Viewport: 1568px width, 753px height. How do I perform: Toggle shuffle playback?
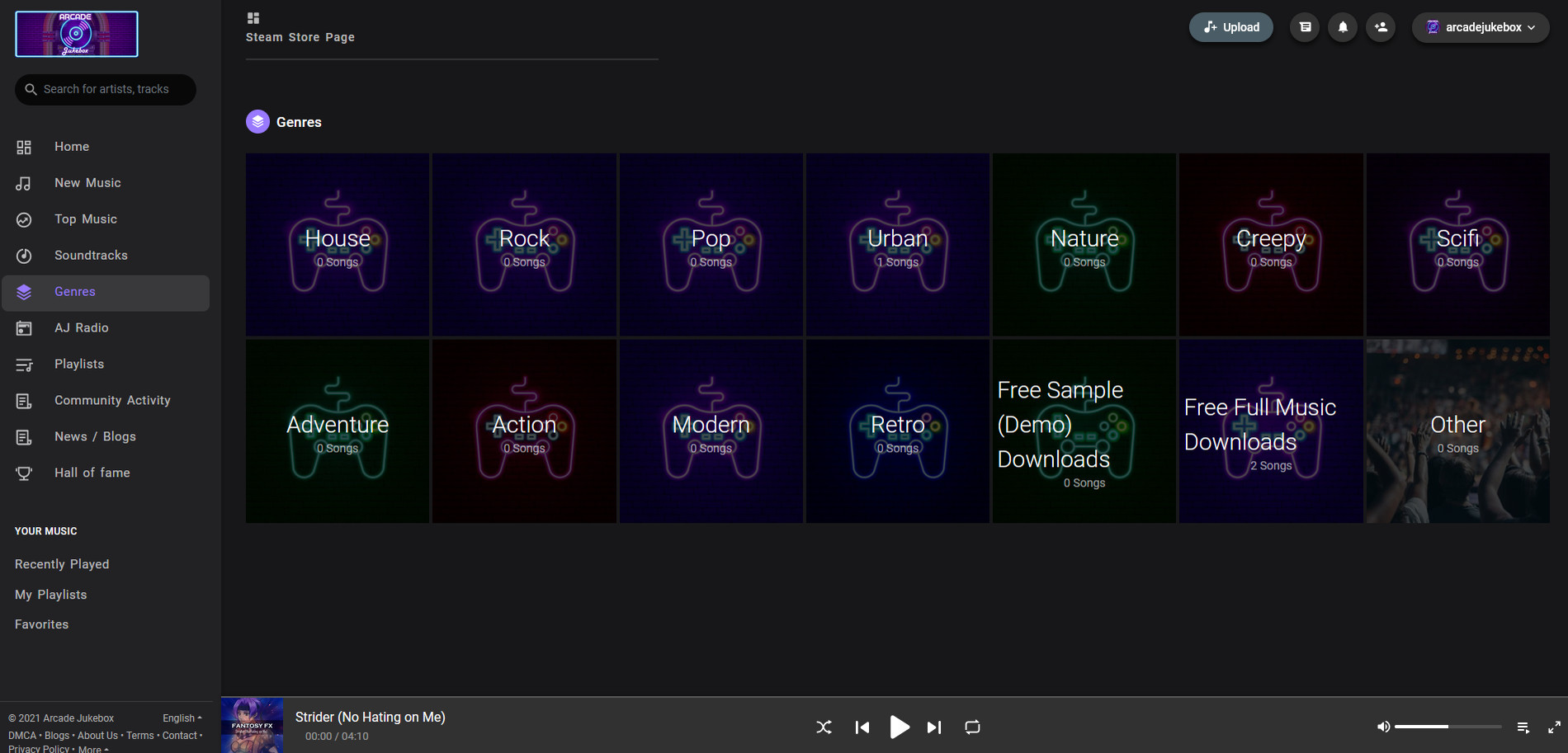tap(824, 727)
